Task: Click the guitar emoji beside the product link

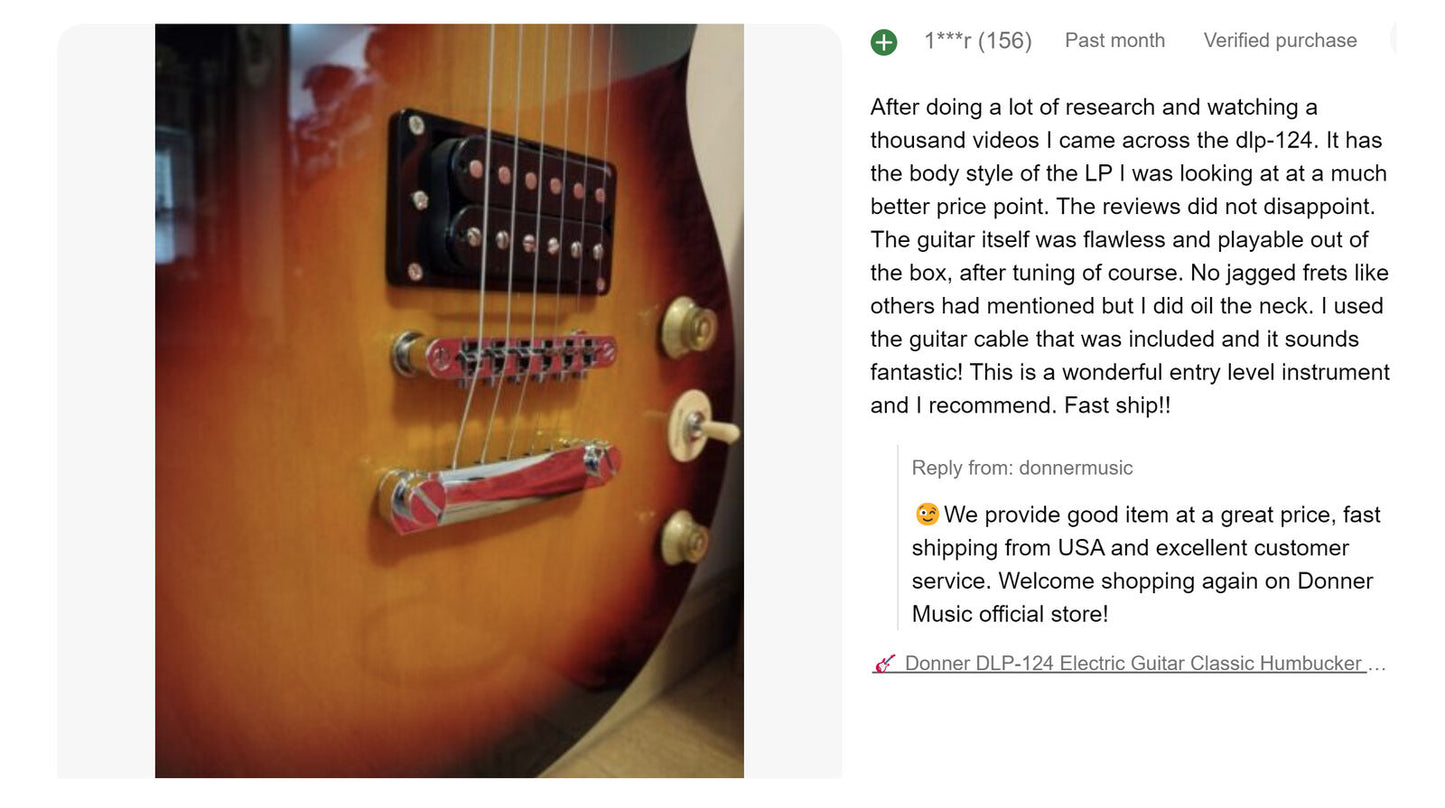Action: [x=884, y=663]
